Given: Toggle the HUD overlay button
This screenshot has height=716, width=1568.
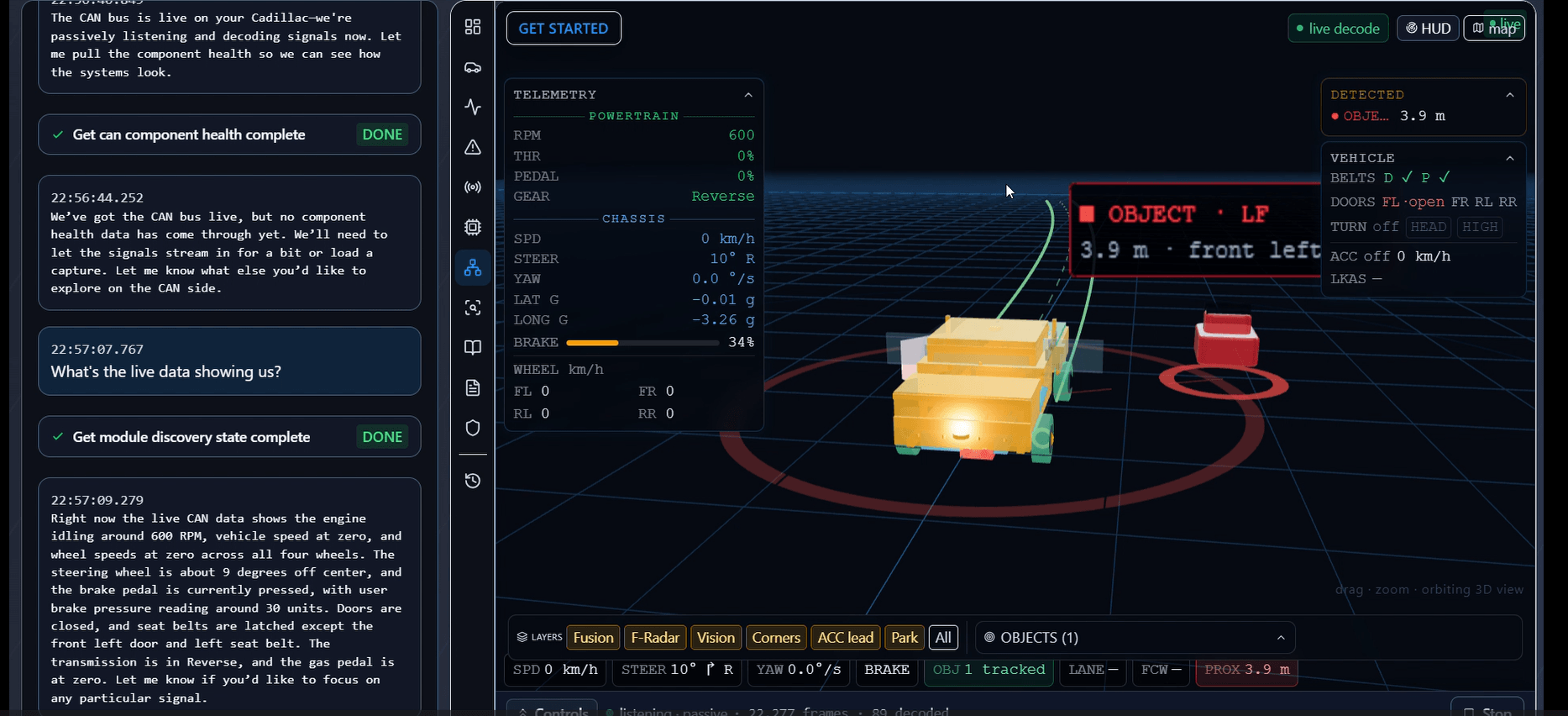Looking at the screenshot, I should click(x=1428, y=28).
